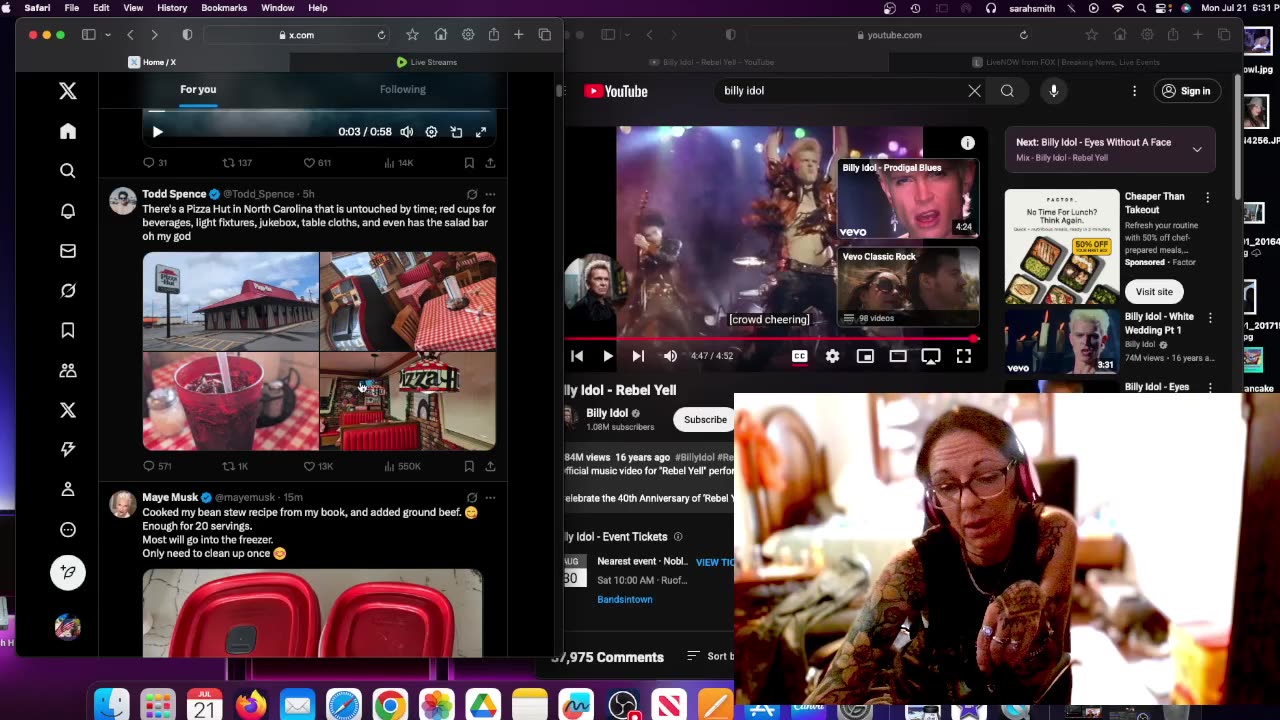The height and width of the screenshot is (720, 1280).
Task: Open X Messages envelope icon
Action: pos(68,251)
